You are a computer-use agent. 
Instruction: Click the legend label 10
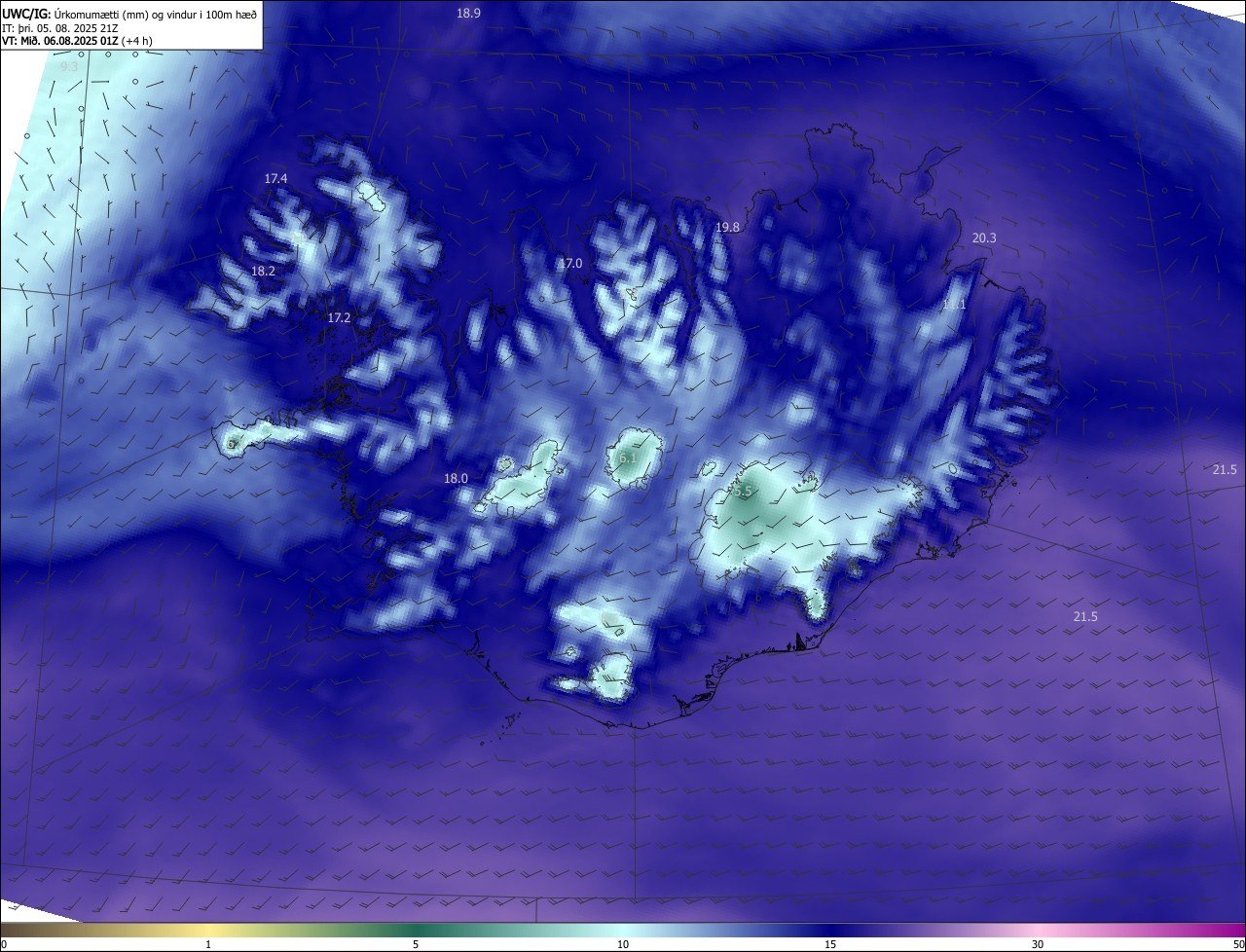tap(623, 944)
